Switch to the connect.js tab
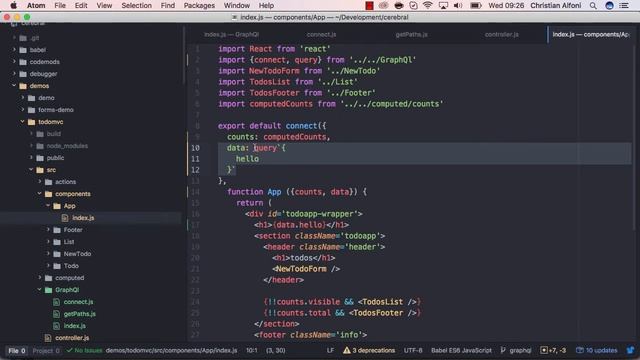The image size is (640, 360). point(321,35)
